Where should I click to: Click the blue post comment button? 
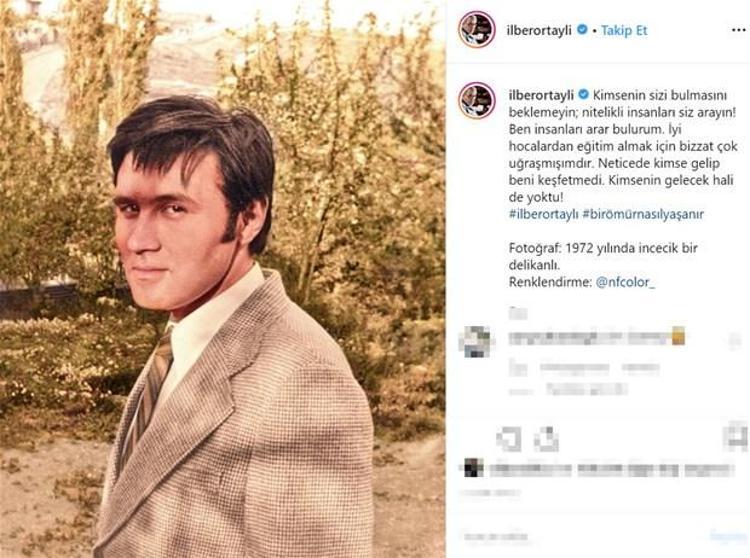[x=728, y=536]
